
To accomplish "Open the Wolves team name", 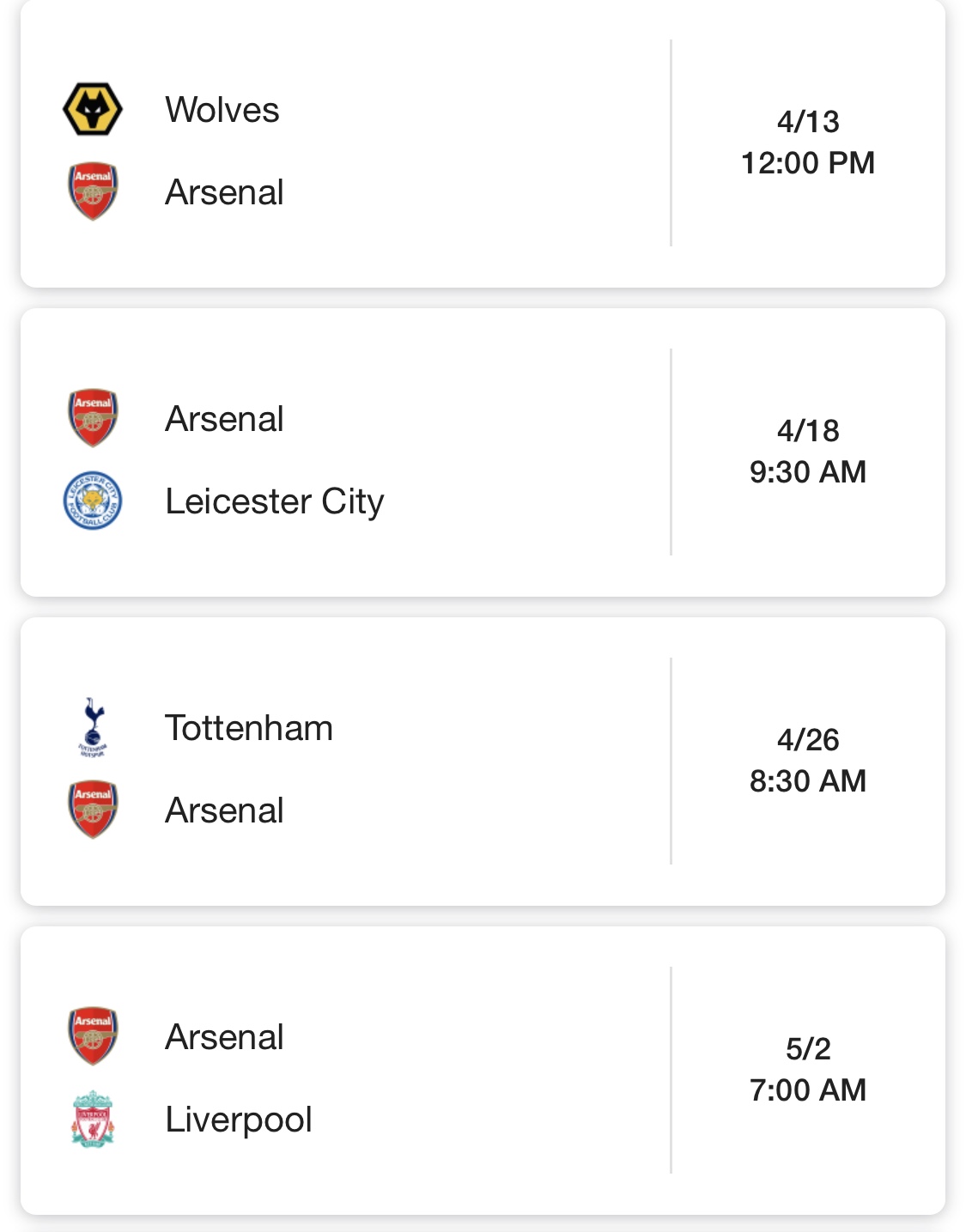I will click(222, 110).
